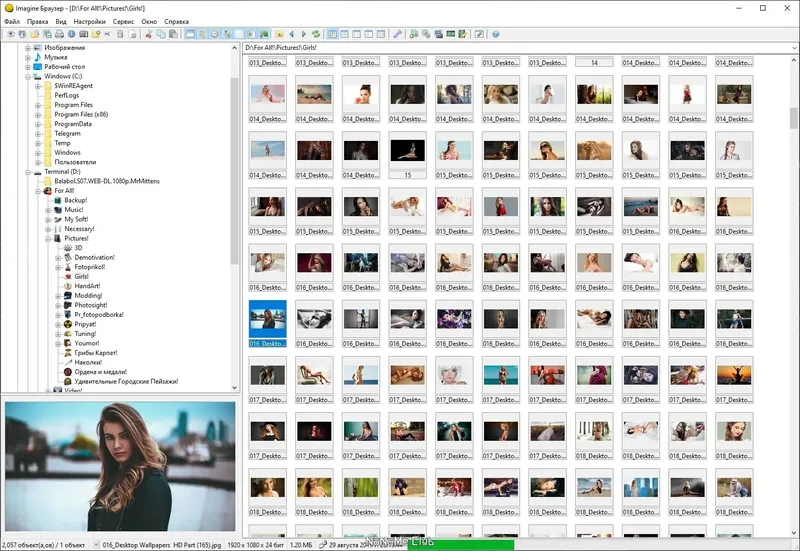
Task: Select the Photosight! folder in tree
Action: pos(91,305)
